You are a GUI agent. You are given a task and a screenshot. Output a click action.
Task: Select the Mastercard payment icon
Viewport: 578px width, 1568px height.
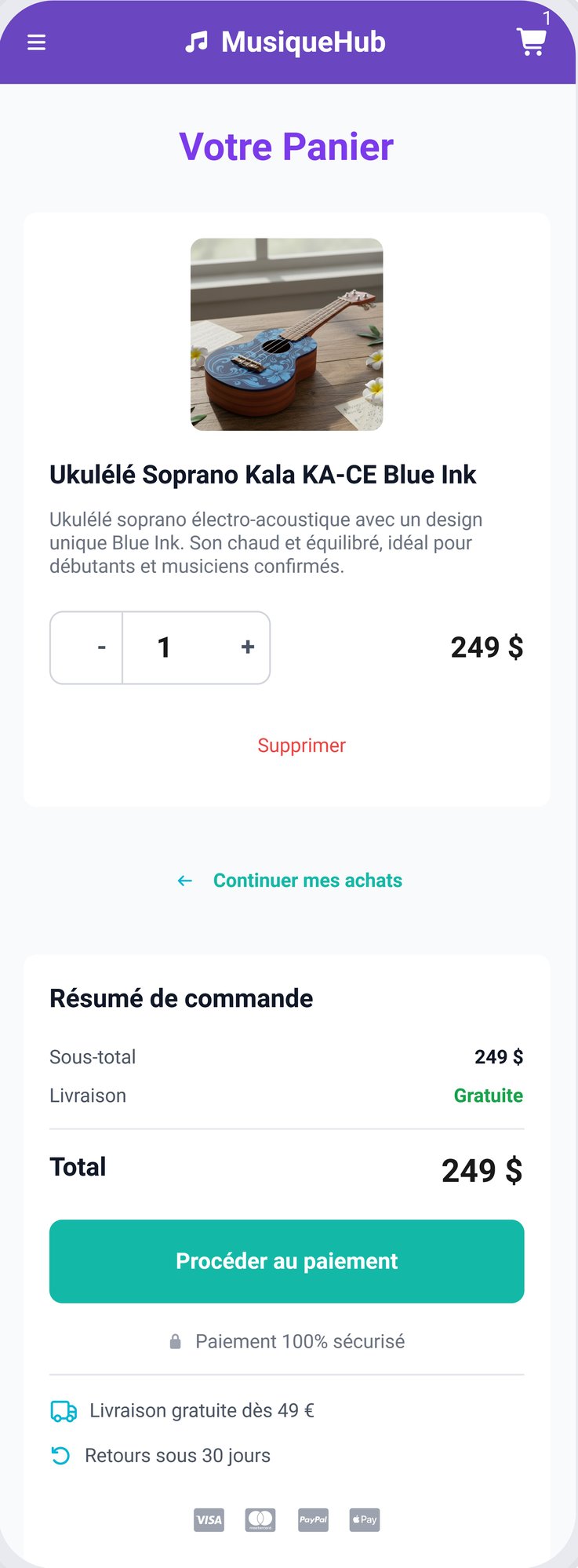pos(260,1519)
